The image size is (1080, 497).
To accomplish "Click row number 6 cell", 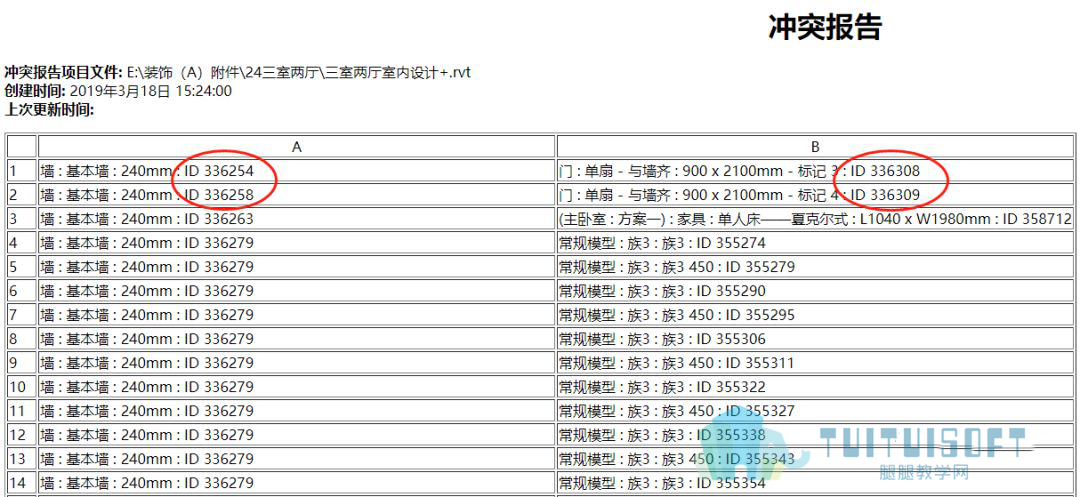I will pos(21,290).
